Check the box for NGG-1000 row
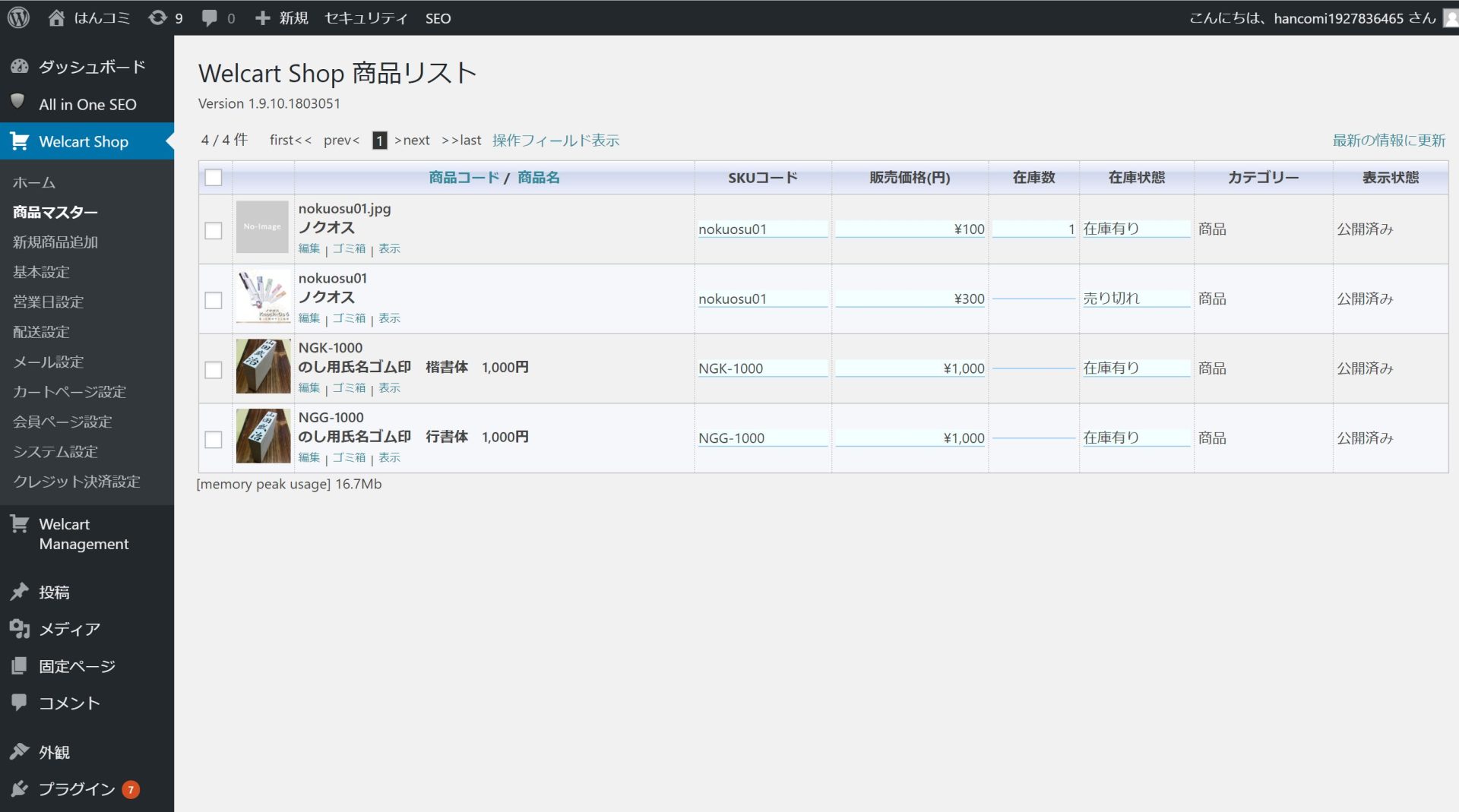 click(x=214, y=440)
